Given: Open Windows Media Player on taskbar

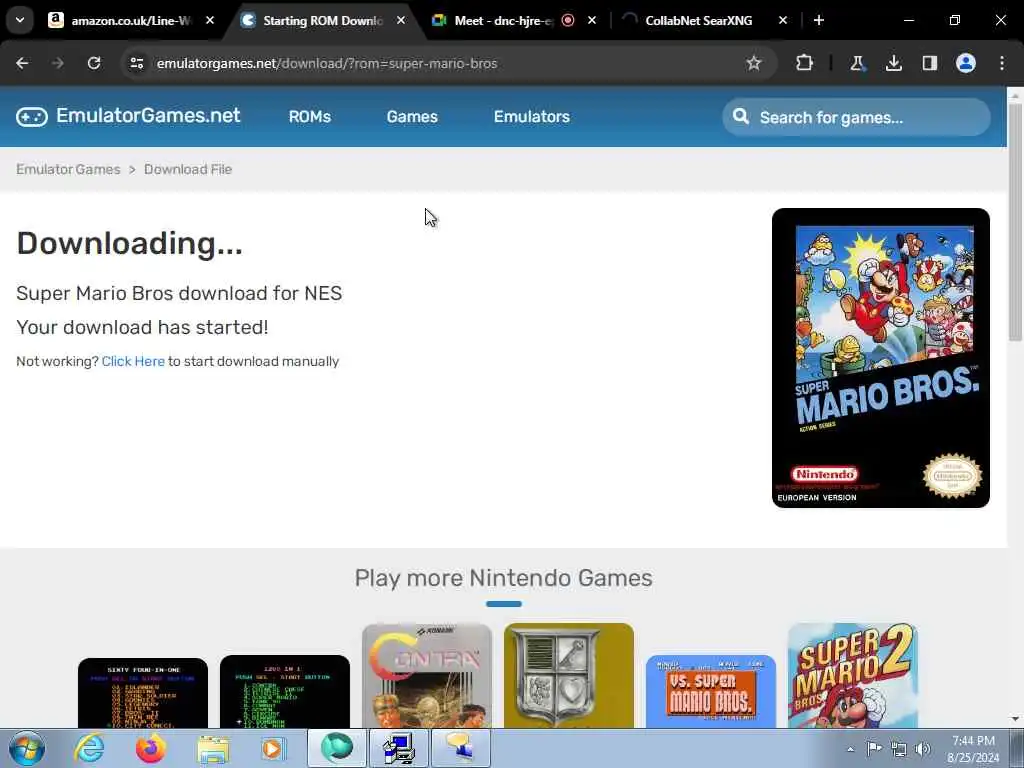Looking at the screenshot, I should 273,748.
